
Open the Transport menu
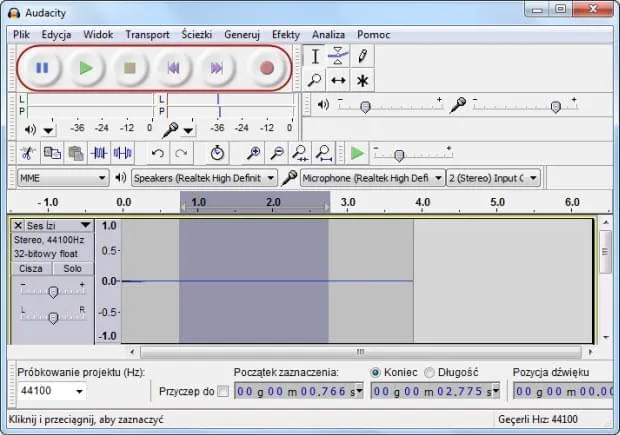pyautogui.click(x=147, y=35)
